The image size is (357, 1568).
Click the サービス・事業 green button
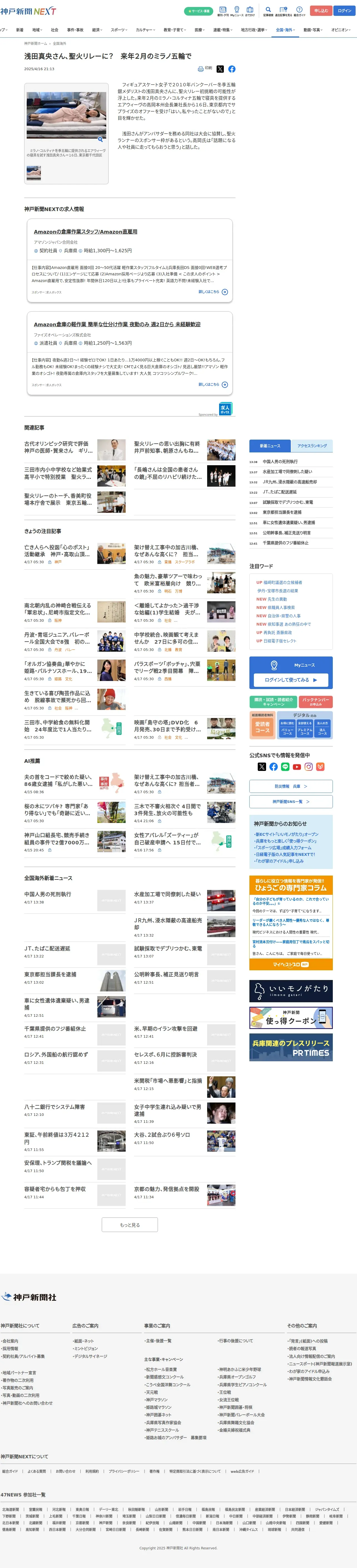(198, 11)
